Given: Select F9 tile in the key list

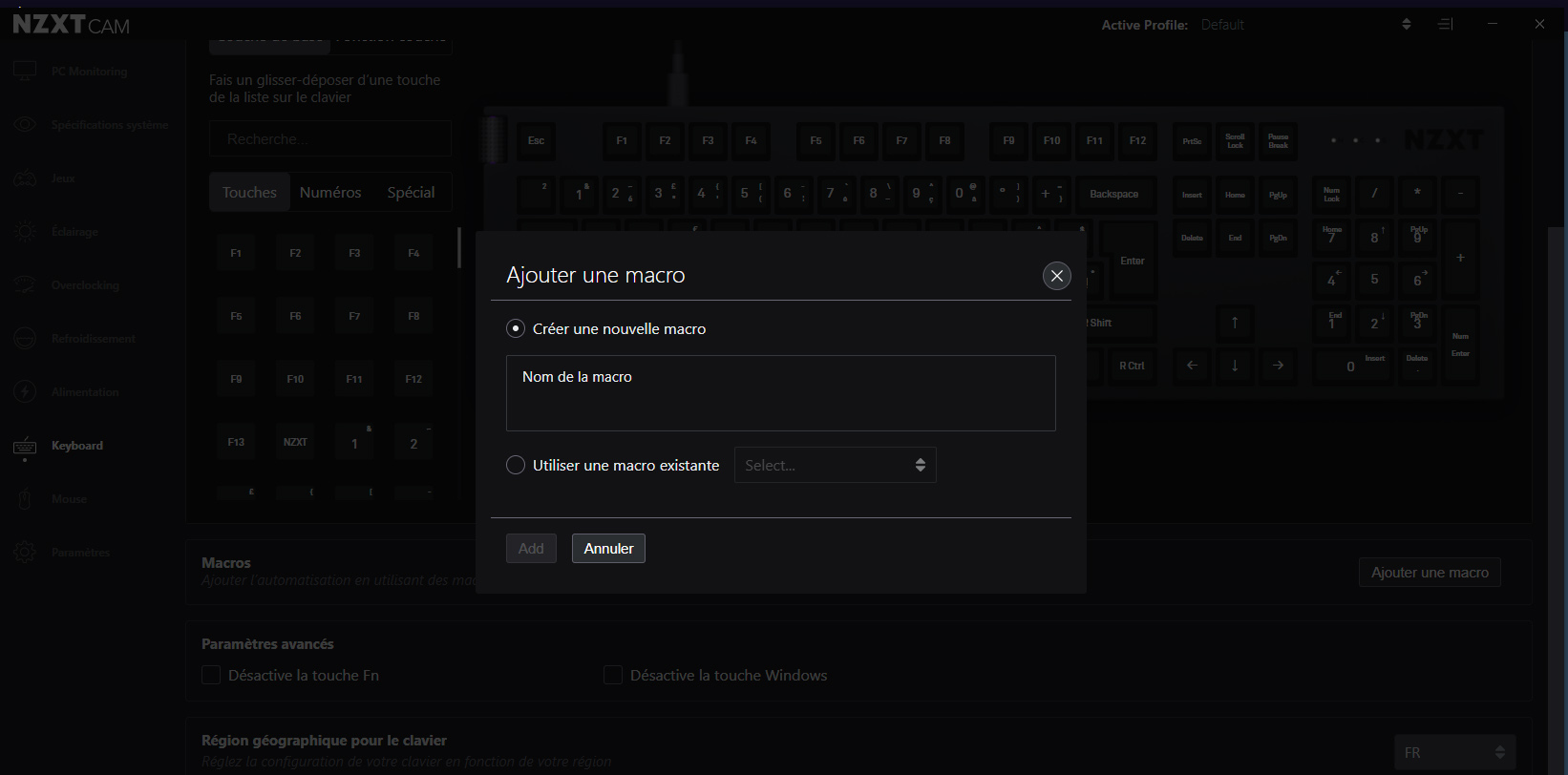Looking at the screenshot, I should point(236,379).
